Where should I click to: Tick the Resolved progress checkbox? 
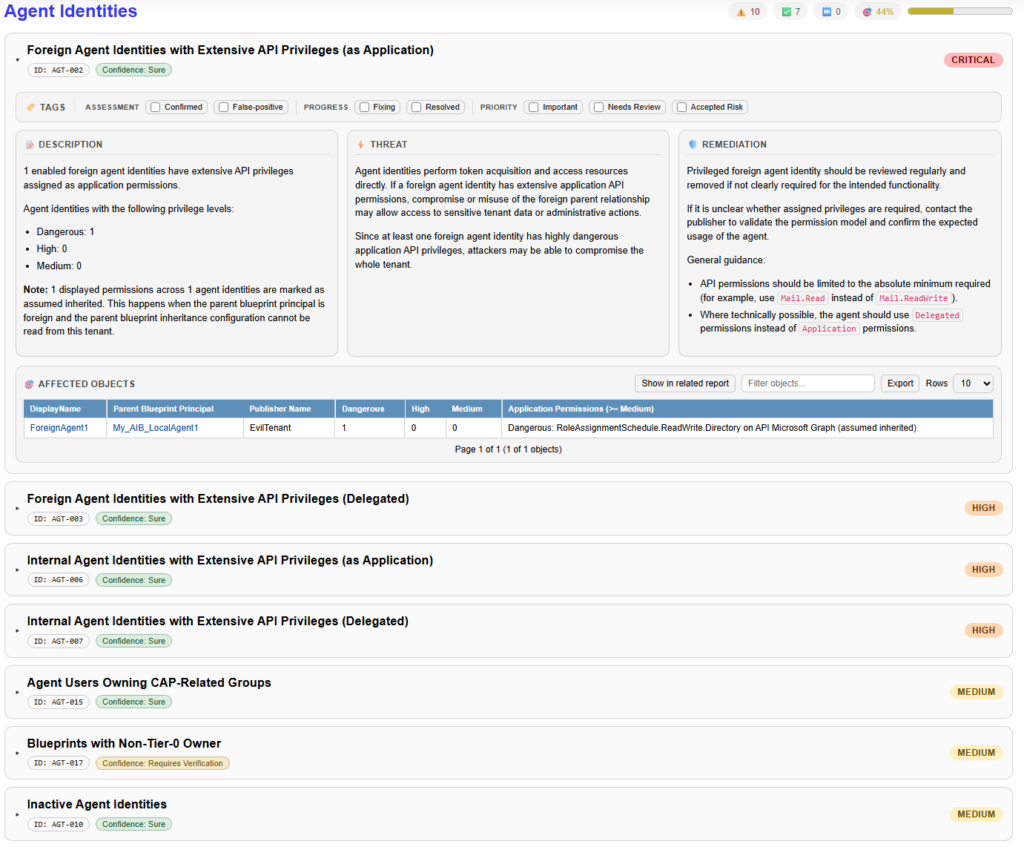point(416,107)
